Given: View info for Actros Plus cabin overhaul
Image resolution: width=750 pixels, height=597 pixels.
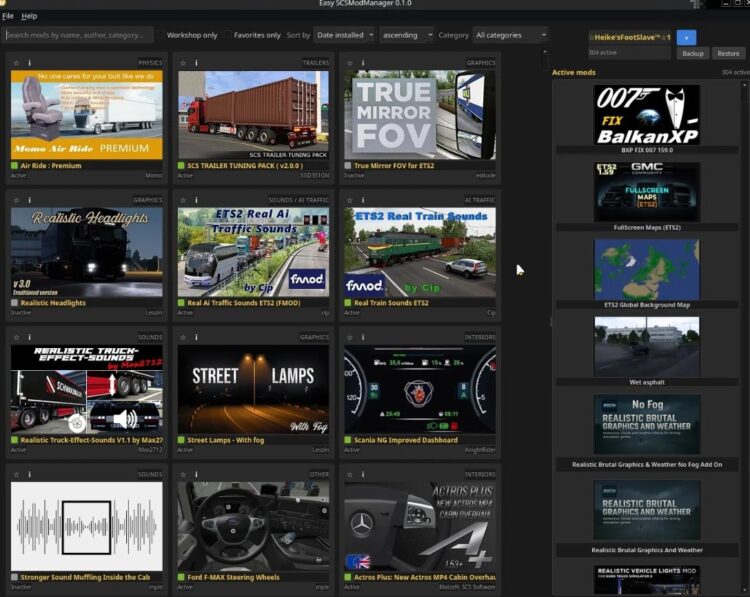Looking at the screenshot, I should tap(363, 475).
